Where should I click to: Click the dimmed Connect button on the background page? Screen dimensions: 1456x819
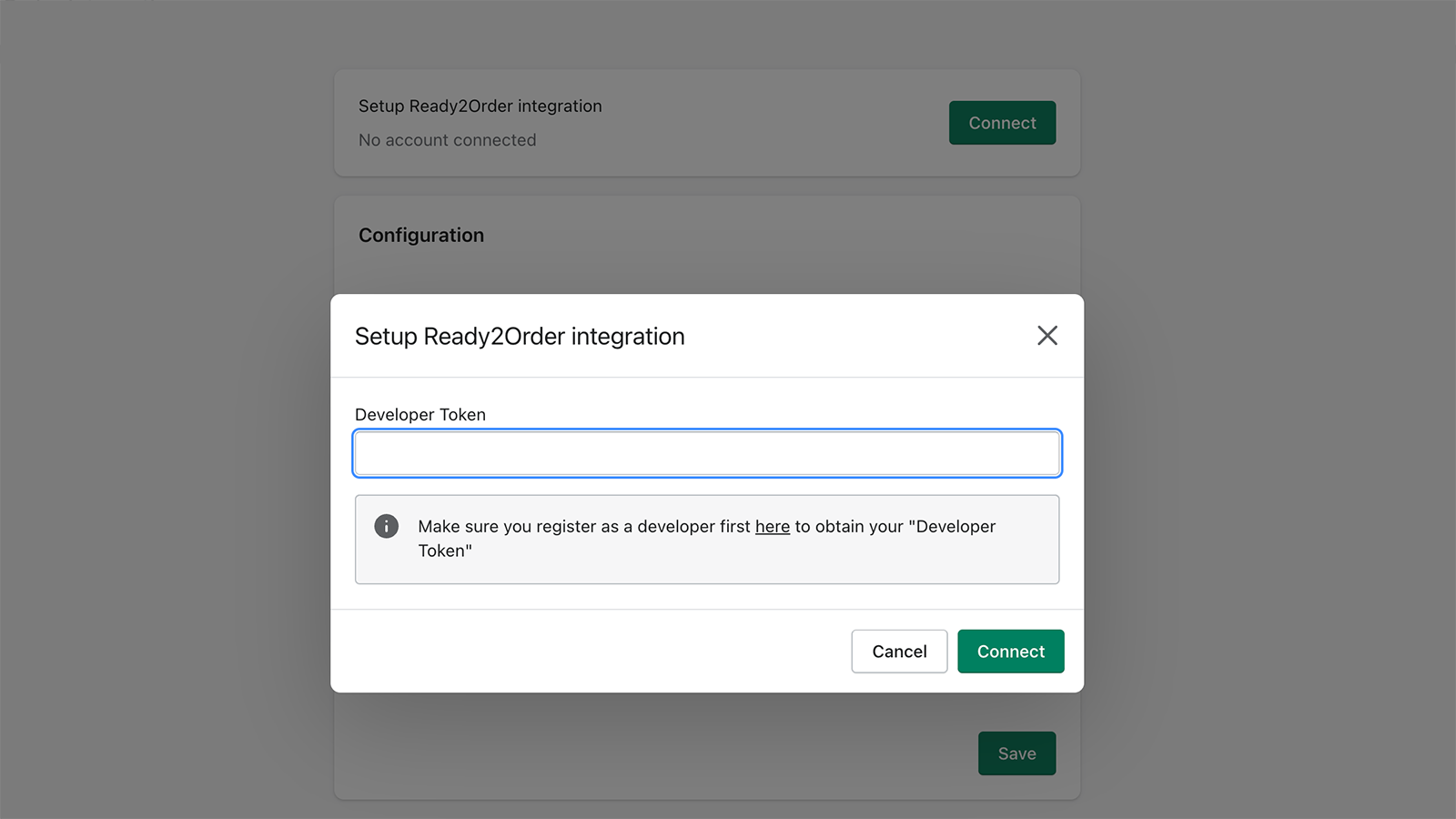click(x=1002, y=123)
